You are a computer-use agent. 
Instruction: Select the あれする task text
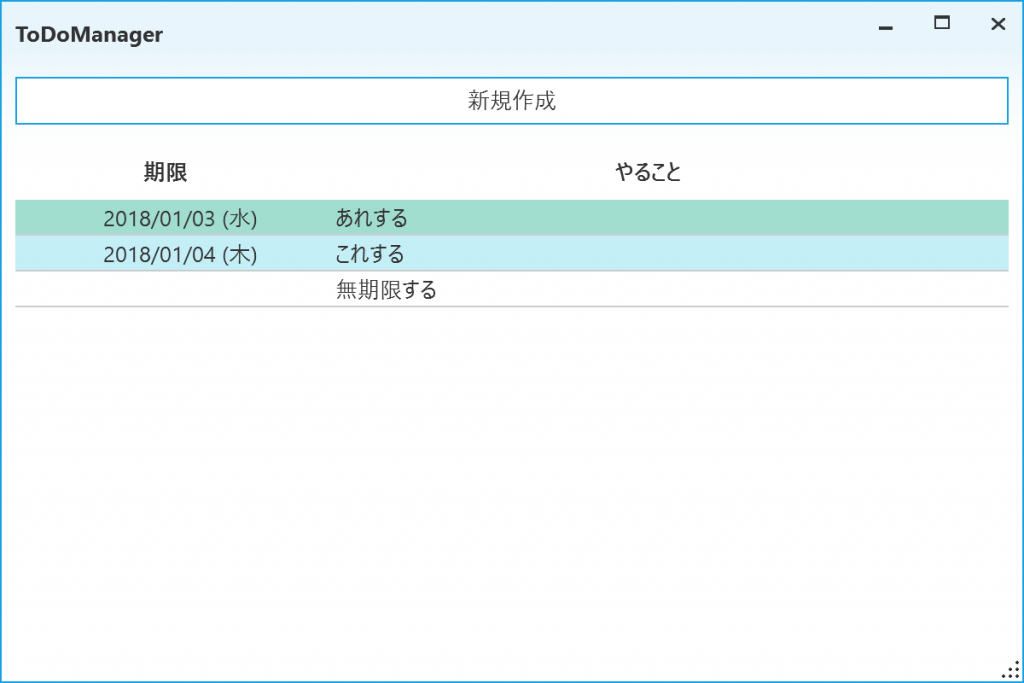click(x=371, y=218)
